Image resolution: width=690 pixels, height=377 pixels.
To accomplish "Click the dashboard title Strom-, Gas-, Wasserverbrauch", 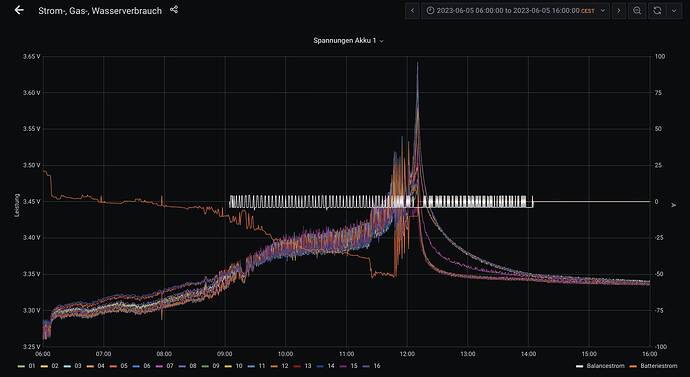I will pos(100,11).
